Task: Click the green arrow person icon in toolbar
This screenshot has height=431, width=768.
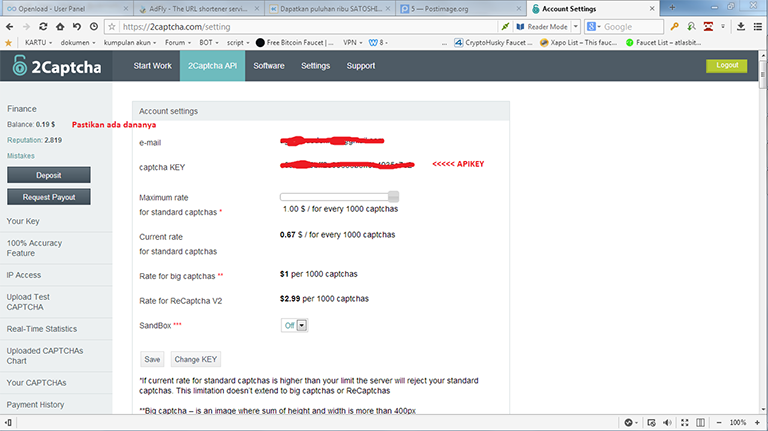Action: pos(691,26)
